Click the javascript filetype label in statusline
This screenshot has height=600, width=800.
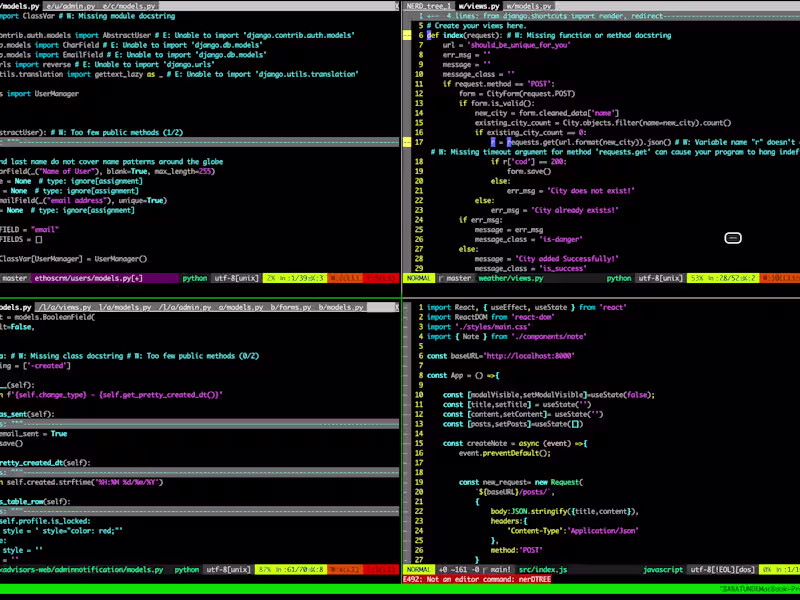(662, 570)
